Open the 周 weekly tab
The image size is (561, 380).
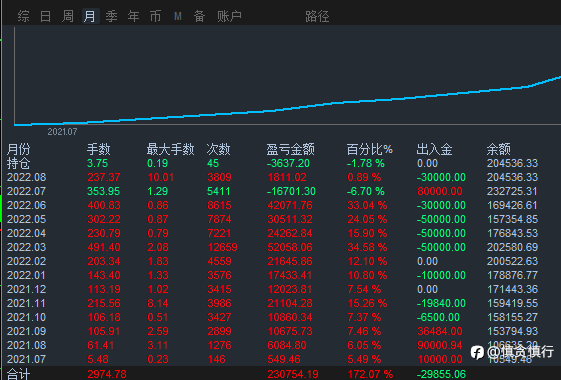click(x=68, y=16)
